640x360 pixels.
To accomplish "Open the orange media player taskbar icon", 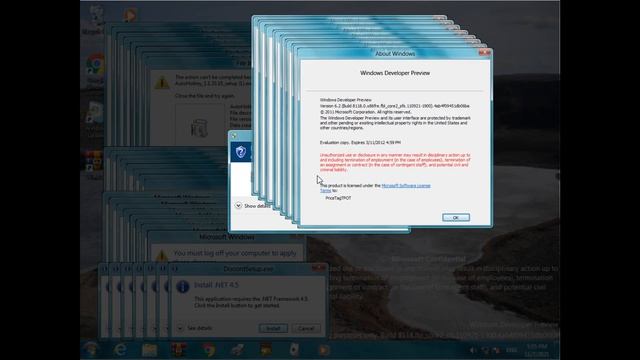I will pyautogui.click(x=324, y=350).
